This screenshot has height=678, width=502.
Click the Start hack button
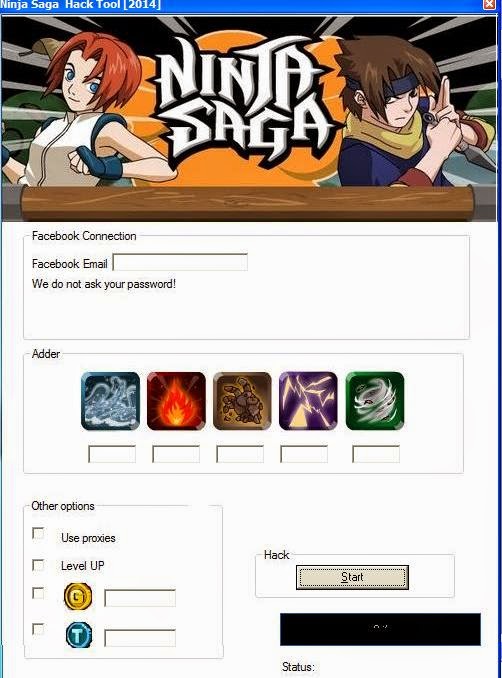coord(352,577)
